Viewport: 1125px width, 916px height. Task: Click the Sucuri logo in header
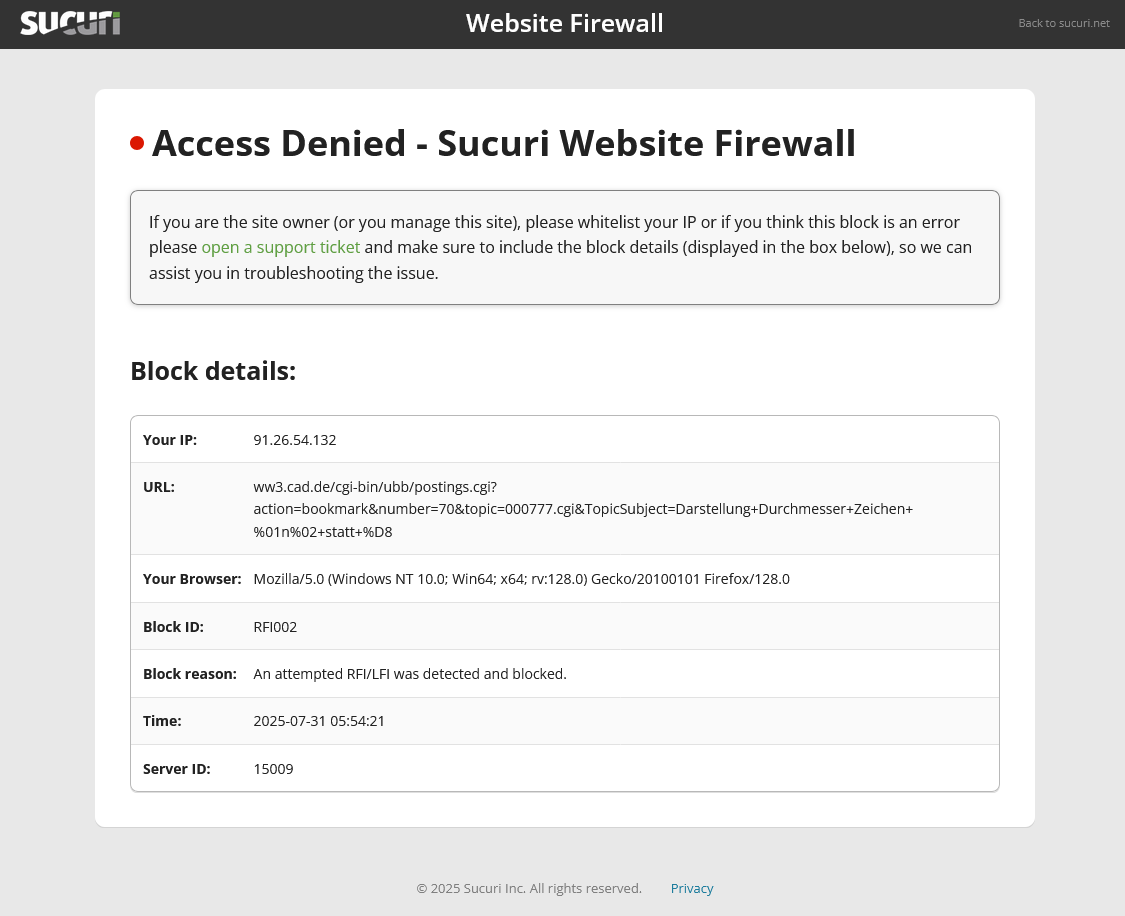click(x=70, y=23)
